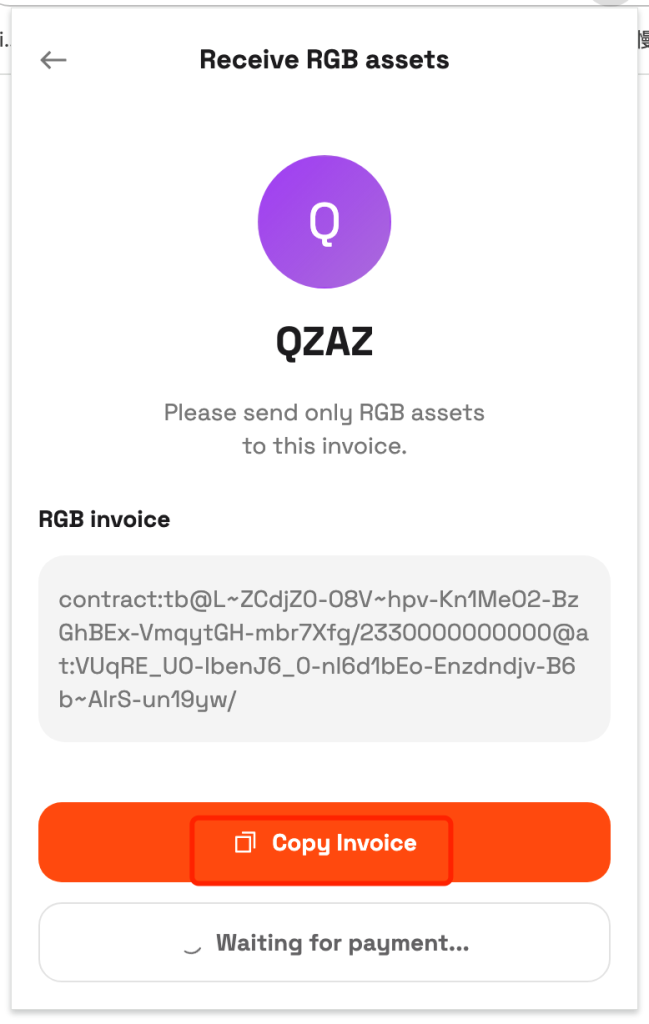Screen dimensions: 649x1024
Task: Click the white letter Q inside the avatar
Action: pyautogui.click(x=324, y=223)
